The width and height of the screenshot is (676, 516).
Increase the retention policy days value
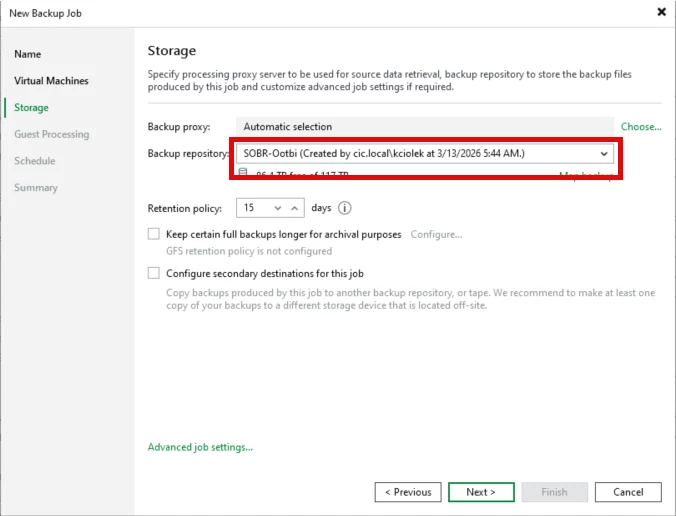pyautogui.click(x=294, y=208)
